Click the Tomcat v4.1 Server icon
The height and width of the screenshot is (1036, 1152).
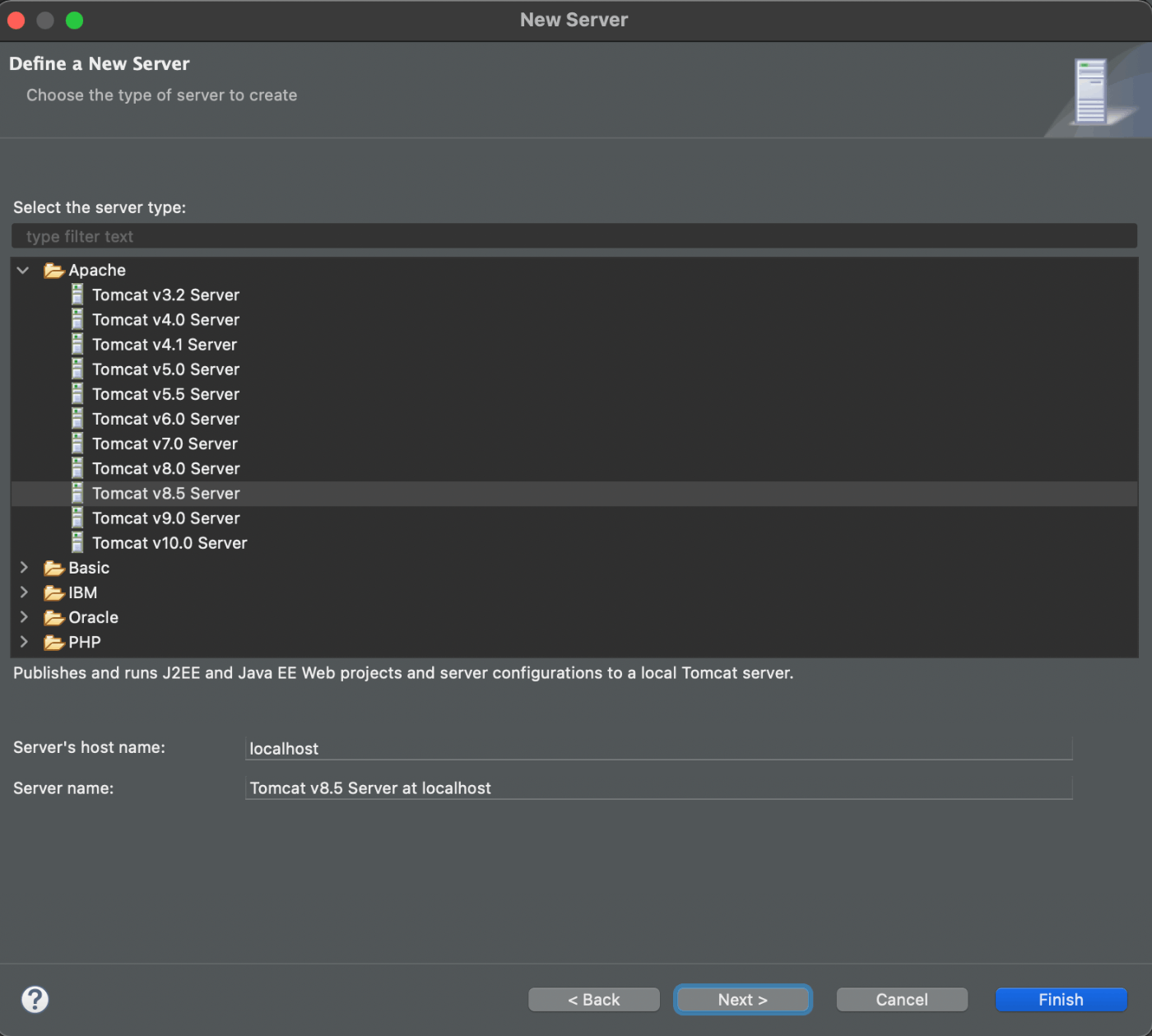[x=77, y=344]
